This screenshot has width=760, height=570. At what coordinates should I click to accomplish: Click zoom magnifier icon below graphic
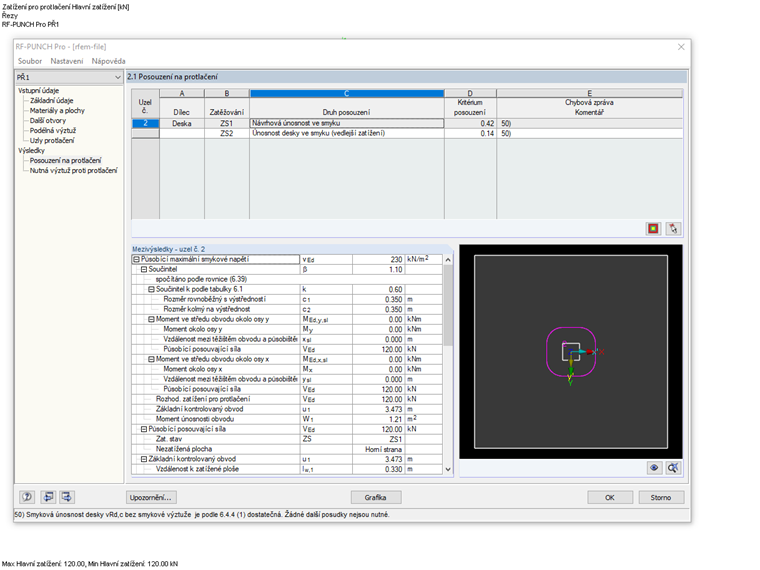(x=673, y=468)
